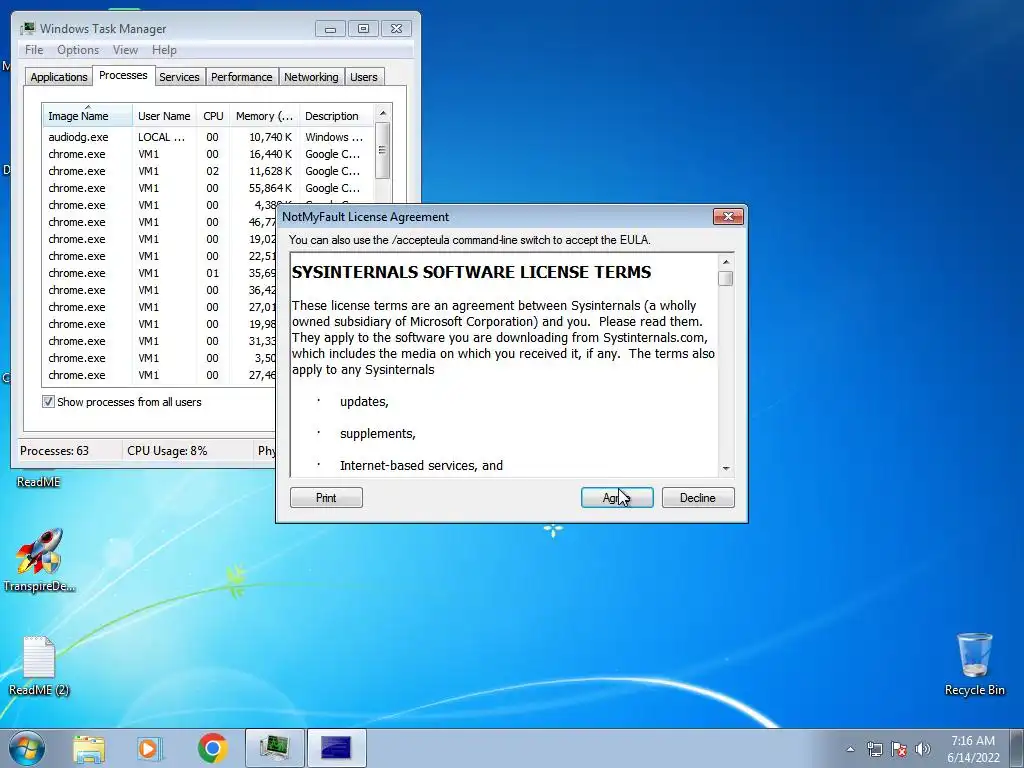Click the network tray icon
The height and width of the screenshot is (768, 1024).
pos(874,749)
